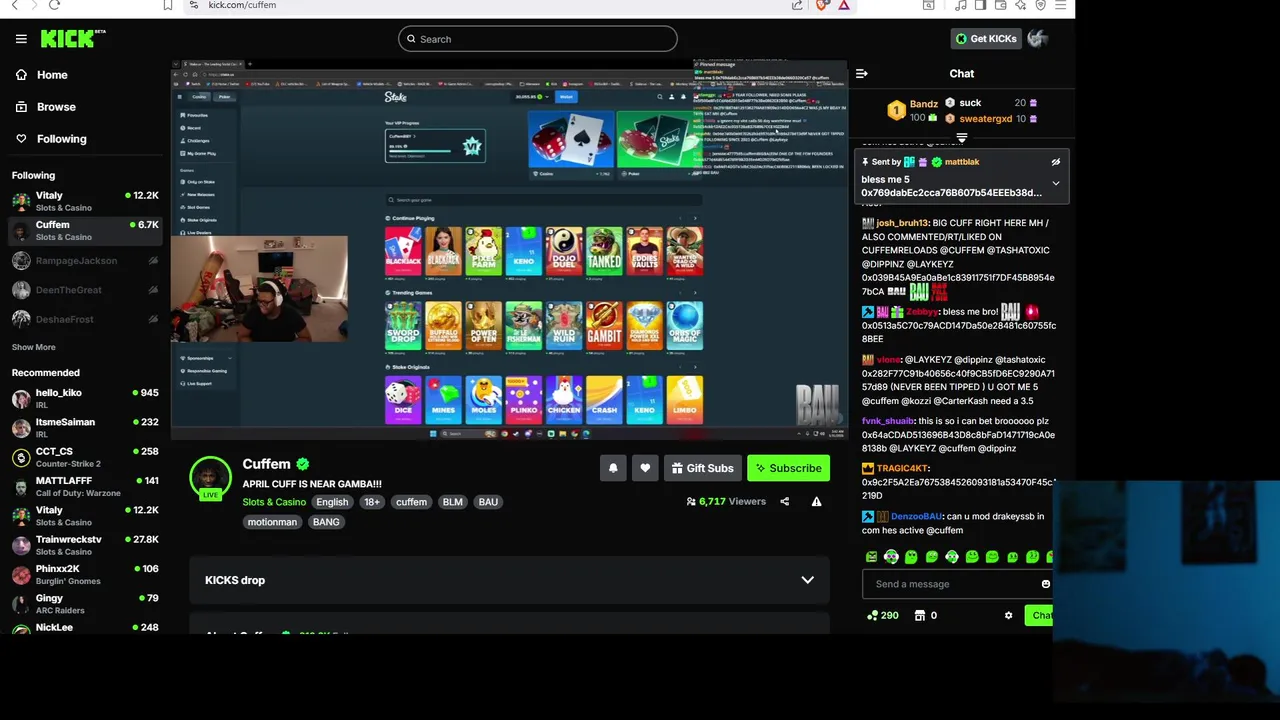1280x720 pixels.
Task: Open RampageJackson offline channel
Action: pyautogui.click(x=85, y=261)
